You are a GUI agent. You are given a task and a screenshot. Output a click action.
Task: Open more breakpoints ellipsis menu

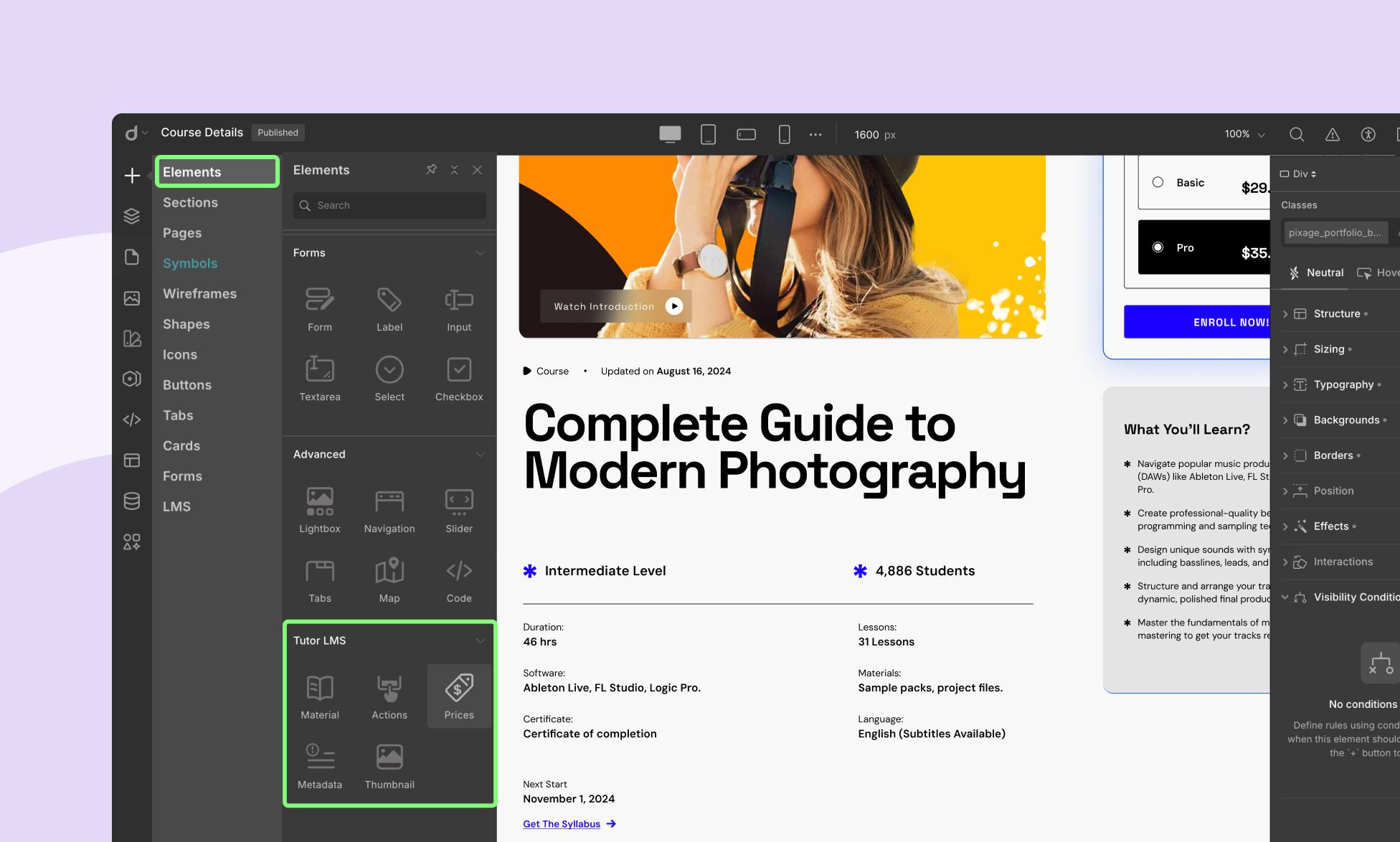click(815, 134)
